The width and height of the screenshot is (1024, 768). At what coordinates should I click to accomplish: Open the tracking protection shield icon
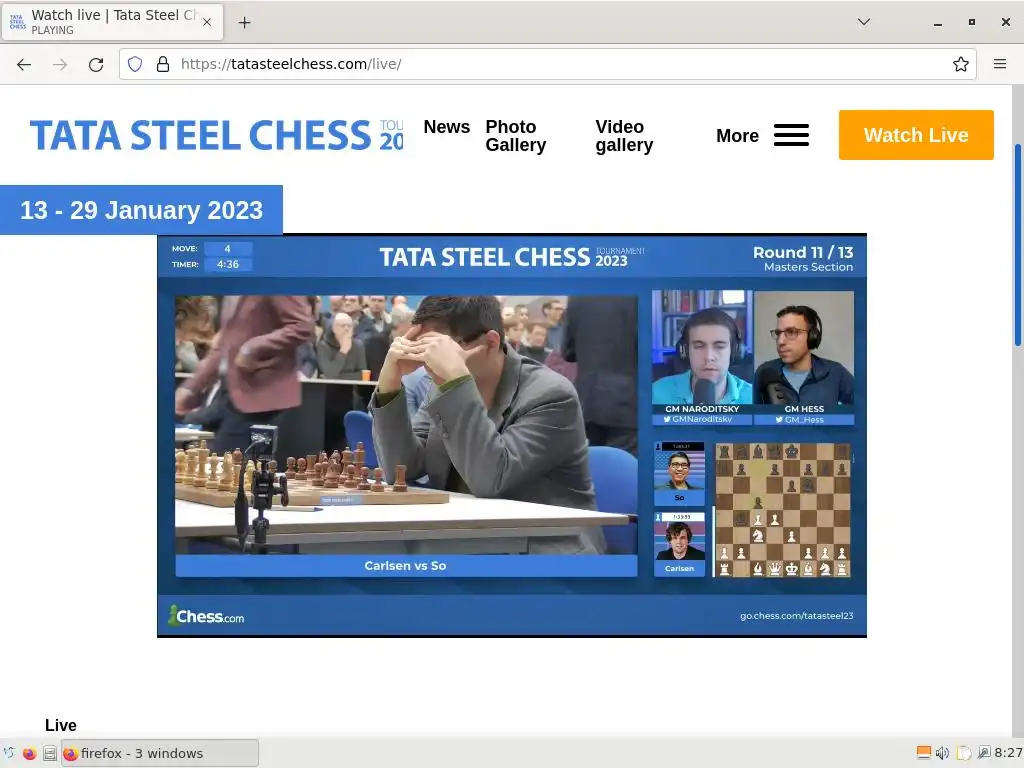[x=135, y=64]
